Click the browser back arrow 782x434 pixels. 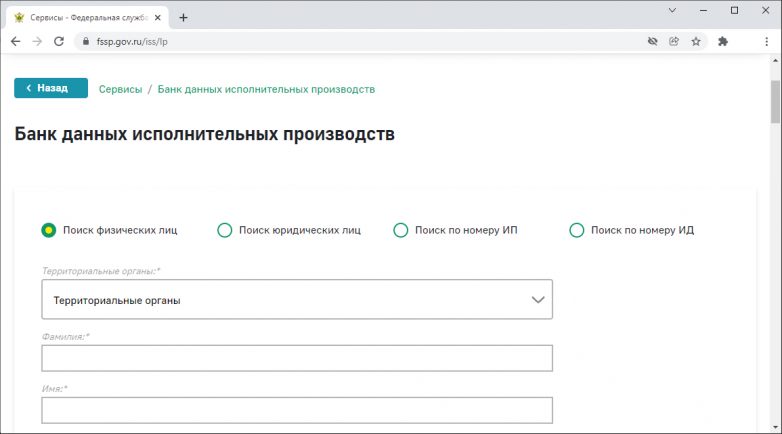[15, 41]
